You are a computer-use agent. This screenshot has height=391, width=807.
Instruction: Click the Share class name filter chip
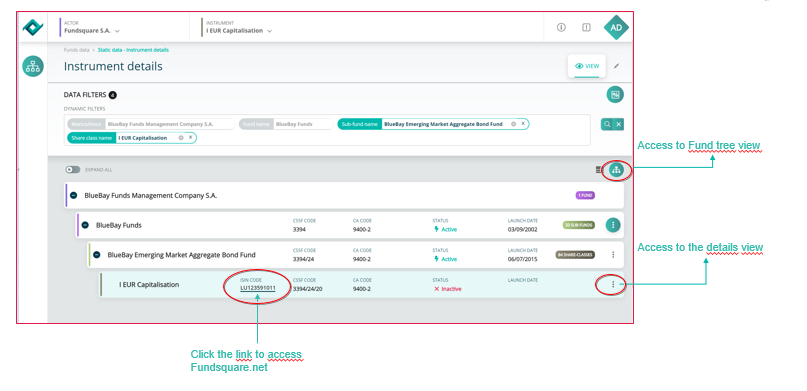(132, 138)
